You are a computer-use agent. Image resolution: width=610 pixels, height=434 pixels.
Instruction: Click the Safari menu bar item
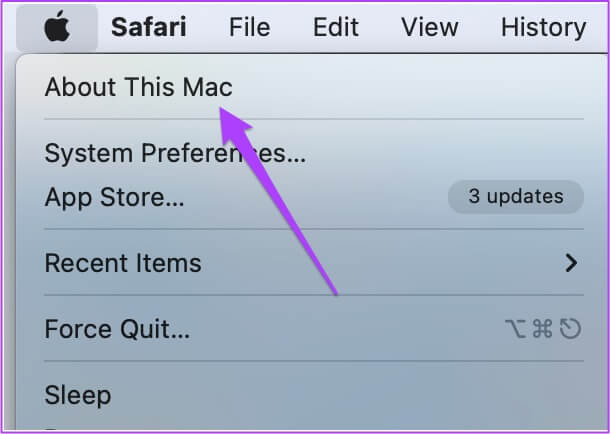point(148,27)
